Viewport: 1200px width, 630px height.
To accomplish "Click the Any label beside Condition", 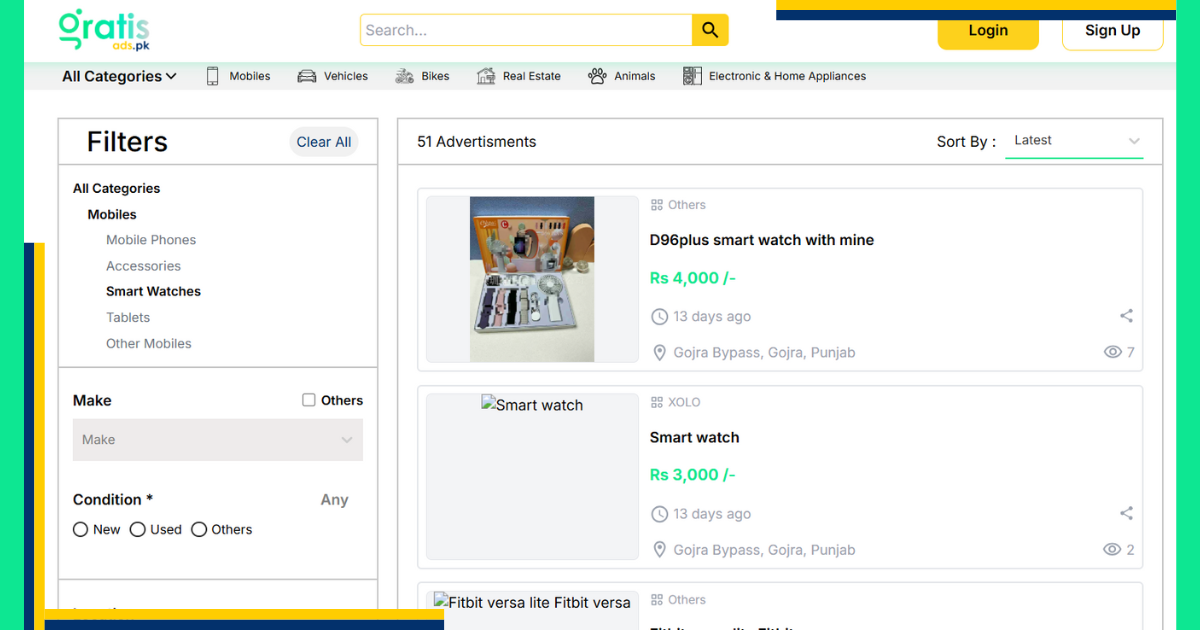I will pyautogui.click(x=335, y=500).
